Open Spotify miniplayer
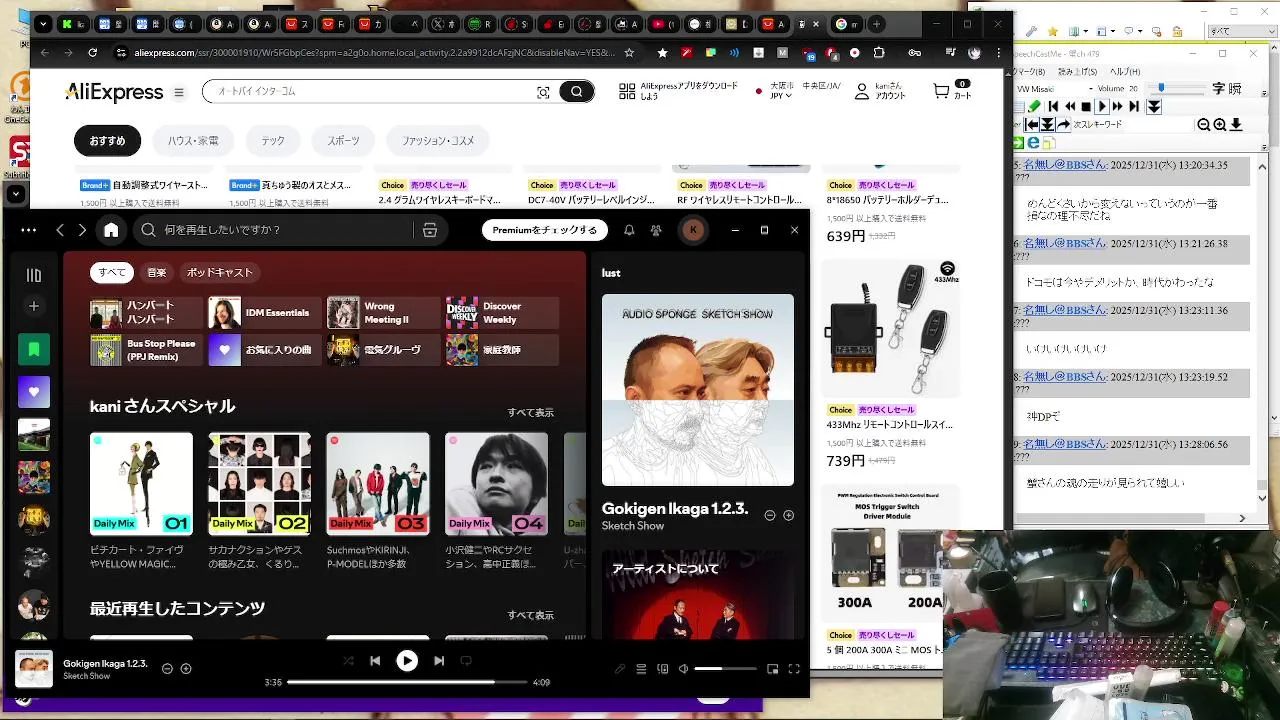Viewport: 1280px width, 720px height. click(772, 669)
